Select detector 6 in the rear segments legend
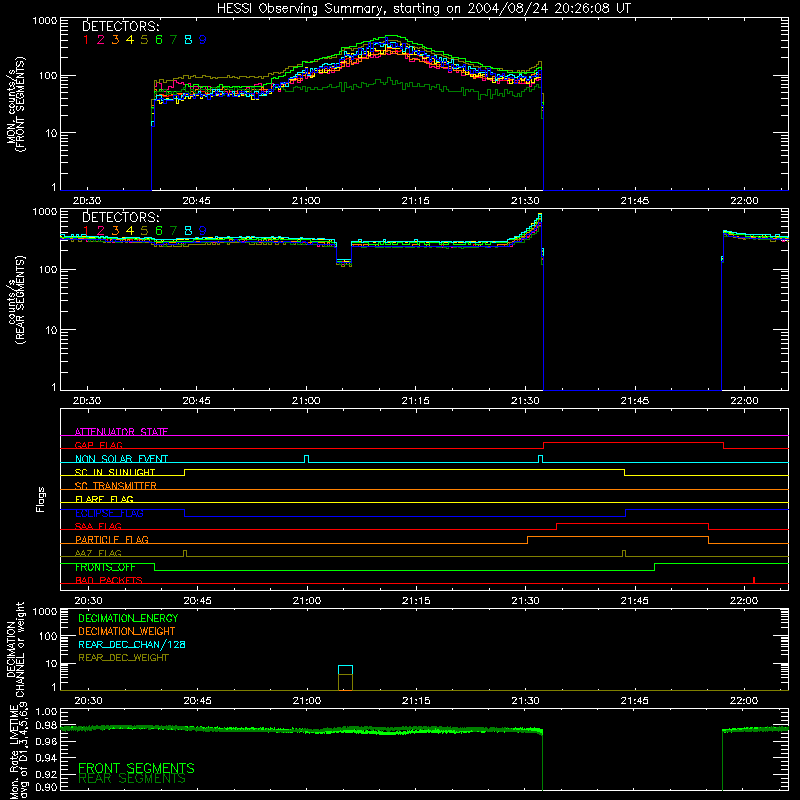 pyautogui.click(x=159, y=231)
